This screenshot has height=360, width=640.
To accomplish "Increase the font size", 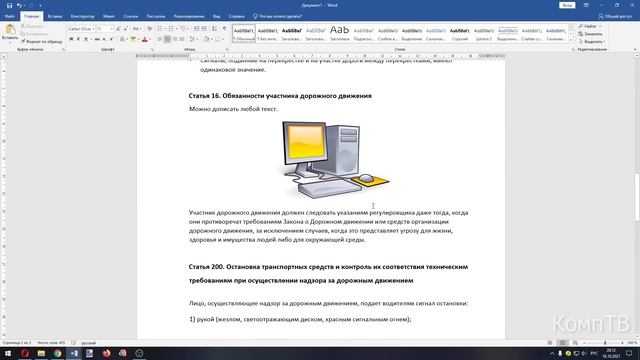I will [x=118, y=29].
